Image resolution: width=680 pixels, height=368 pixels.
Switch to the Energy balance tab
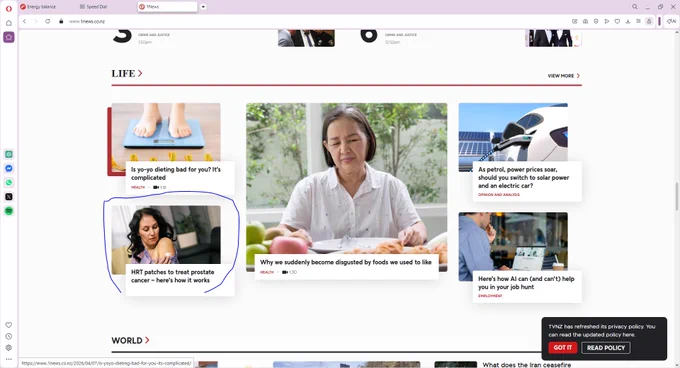point(46,7)
